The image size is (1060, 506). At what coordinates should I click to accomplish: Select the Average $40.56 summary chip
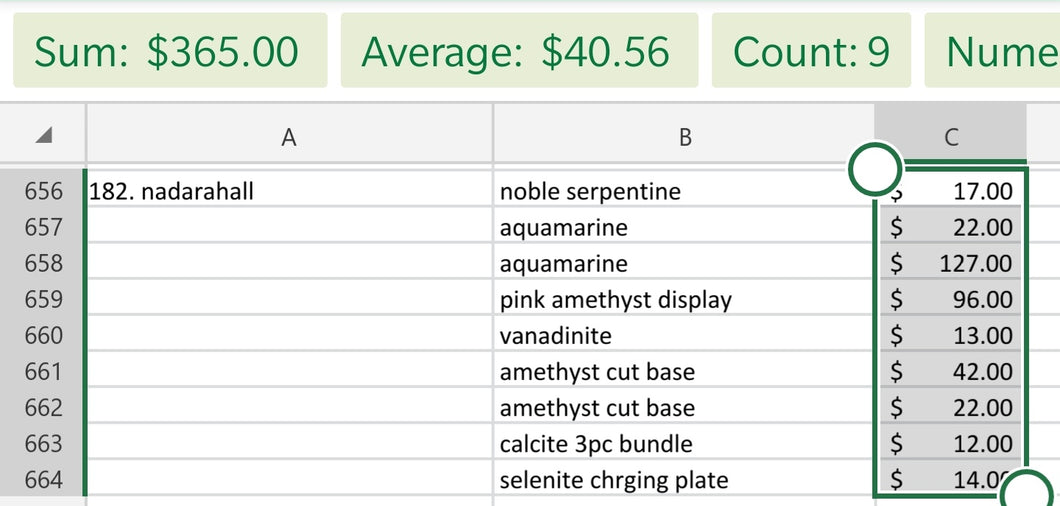pyautogui.click(x=519, y=51)
